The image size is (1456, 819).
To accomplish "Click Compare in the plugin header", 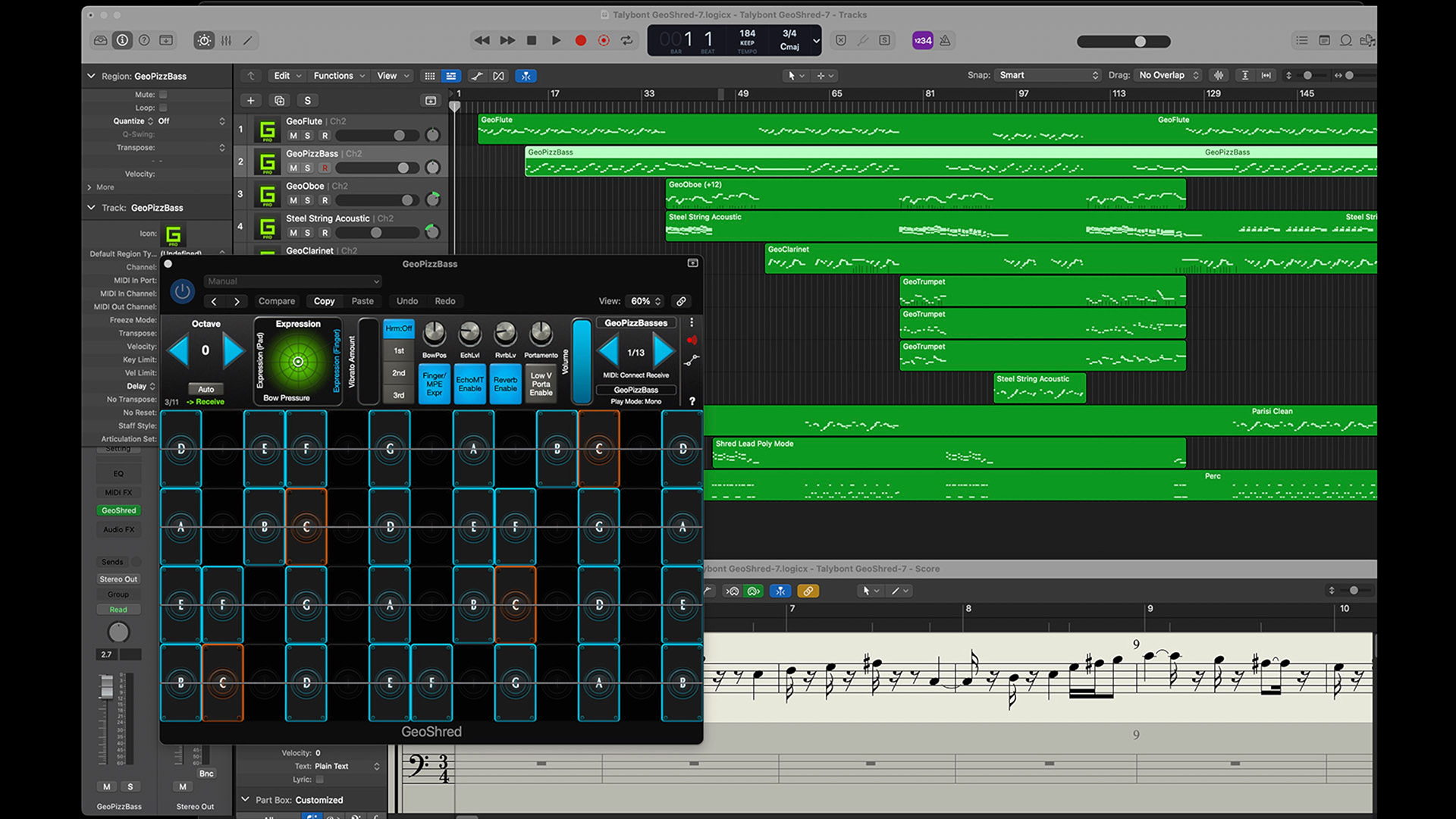I will [277, 301].
